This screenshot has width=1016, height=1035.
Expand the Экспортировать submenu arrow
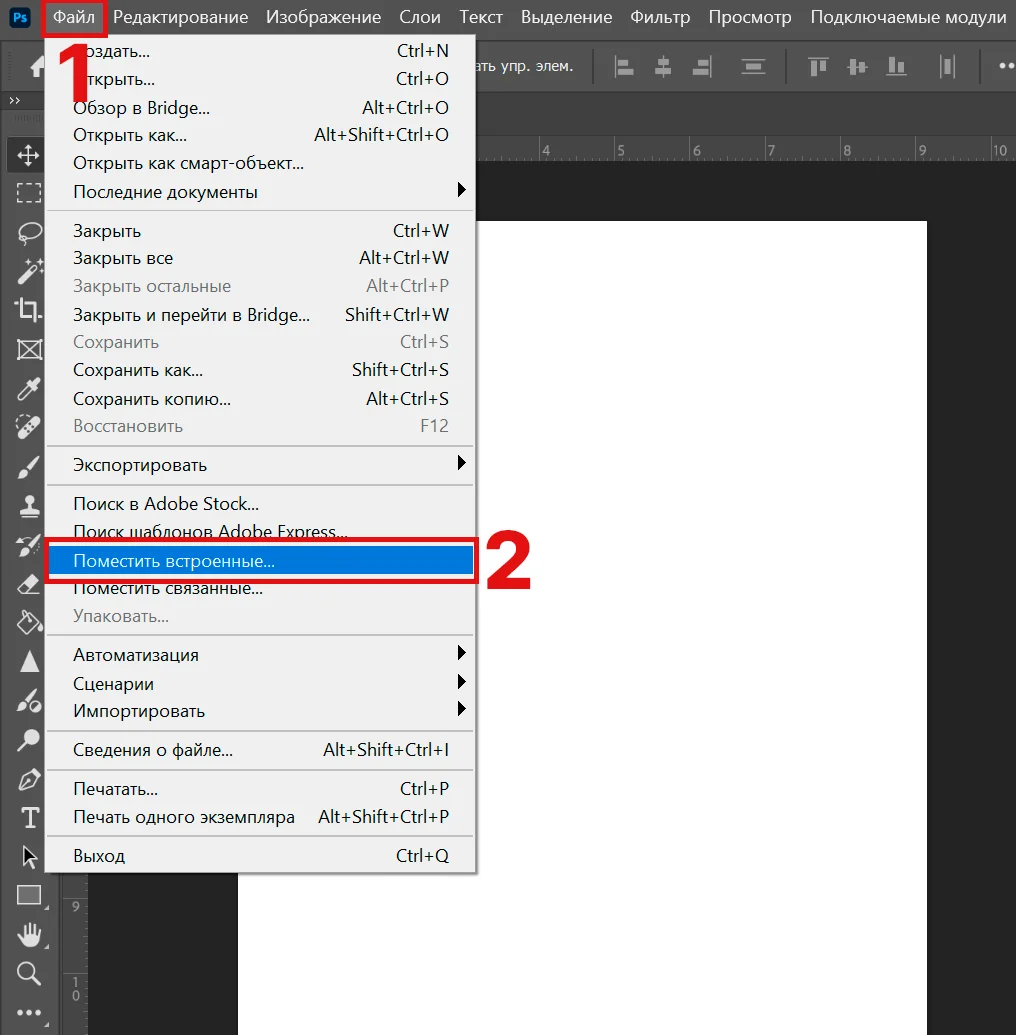tap(461, 463)
